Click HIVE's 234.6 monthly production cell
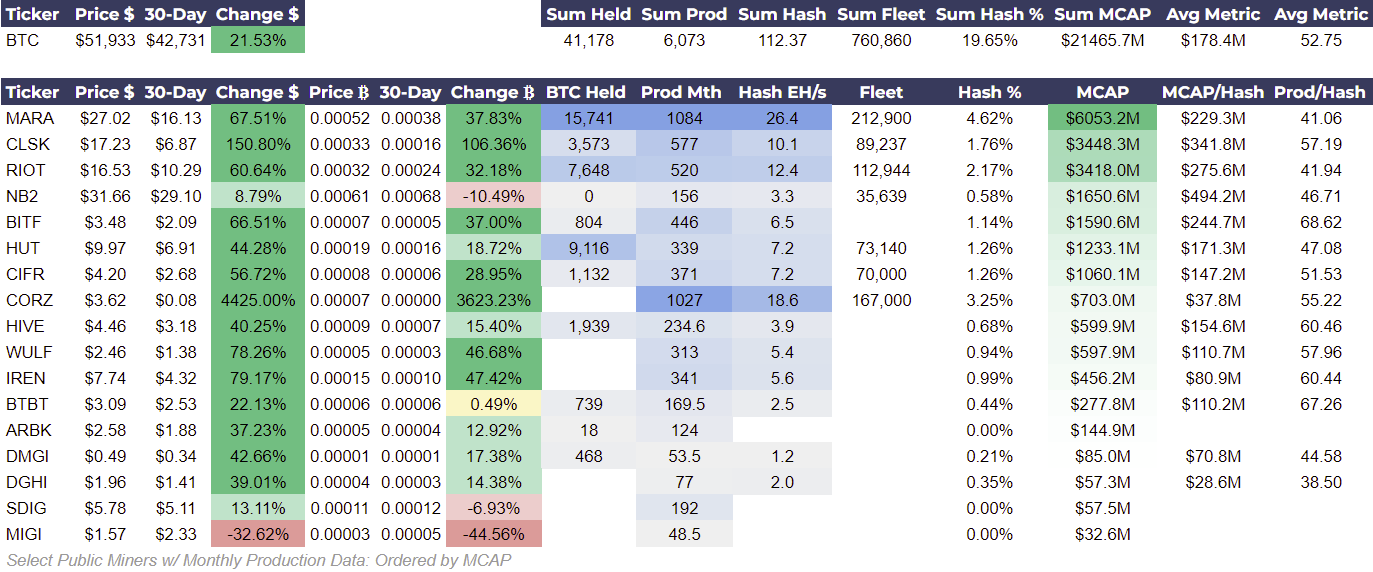This screenshot has height=572, width=1373. [684, 326]
